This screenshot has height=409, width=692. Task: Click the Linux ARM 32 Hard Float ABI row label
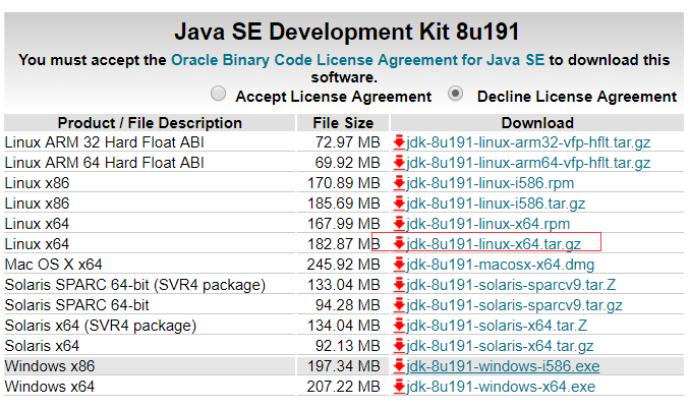click(x=105, y=143)
